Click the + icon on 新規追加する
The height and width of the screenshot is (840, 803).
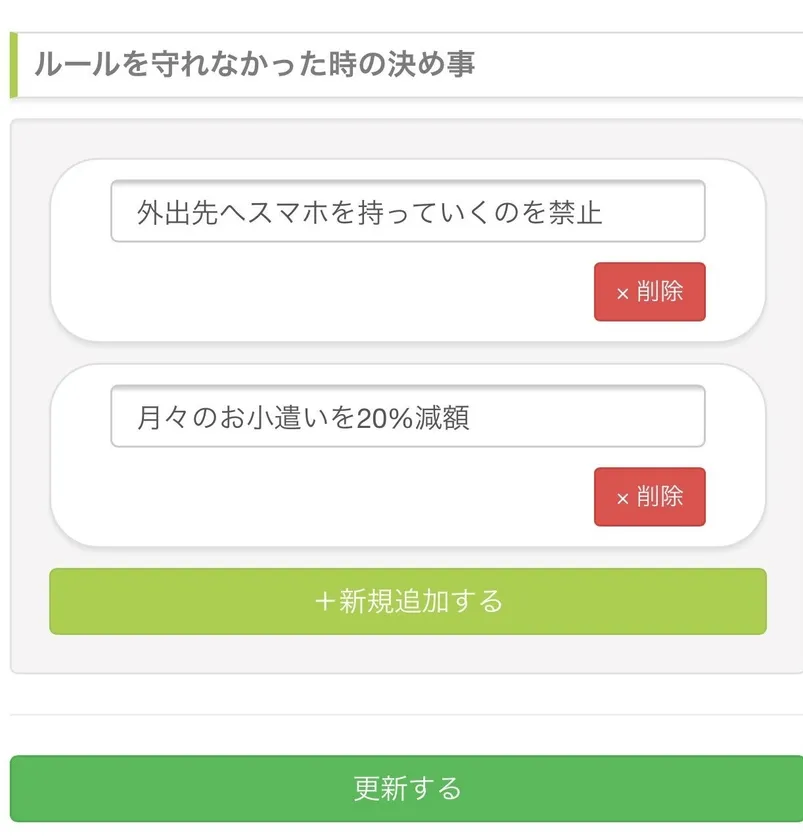click(x=323, y=602)
